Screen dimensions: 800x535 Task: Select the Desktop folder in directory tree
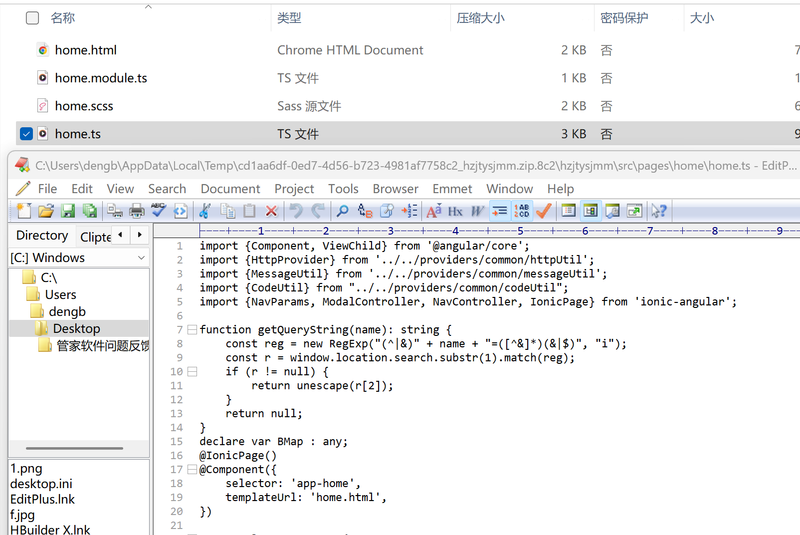[x=76, y=328]
